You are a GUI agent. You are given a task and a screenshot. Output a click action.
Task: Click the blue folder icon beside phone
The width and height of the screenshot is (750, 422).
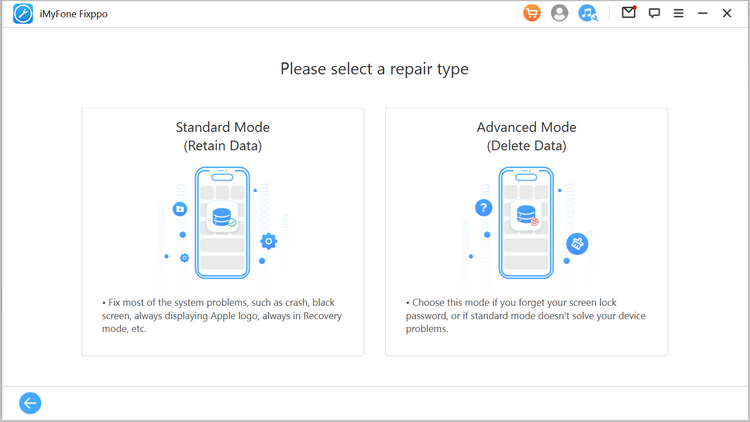[x=180, y=209]
